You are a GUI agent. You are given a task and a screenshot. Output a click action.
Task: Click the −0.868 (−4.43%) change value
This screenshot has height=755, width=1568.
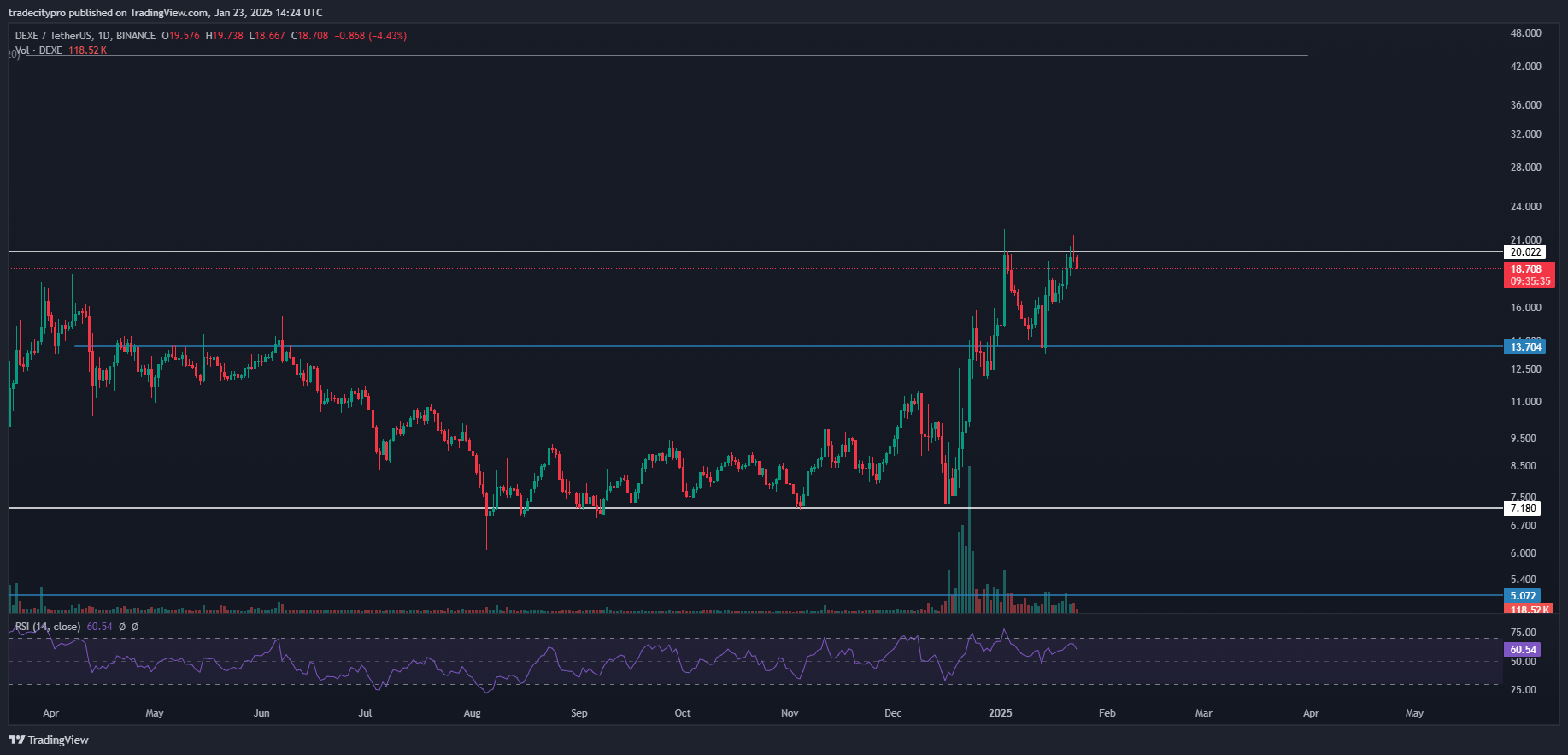pos(370,36)
